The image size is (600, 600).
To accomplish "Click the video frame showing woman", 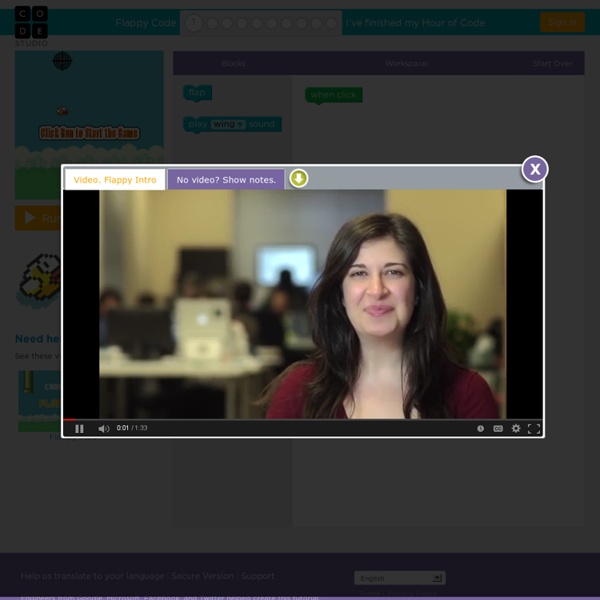I will [303, 304].
